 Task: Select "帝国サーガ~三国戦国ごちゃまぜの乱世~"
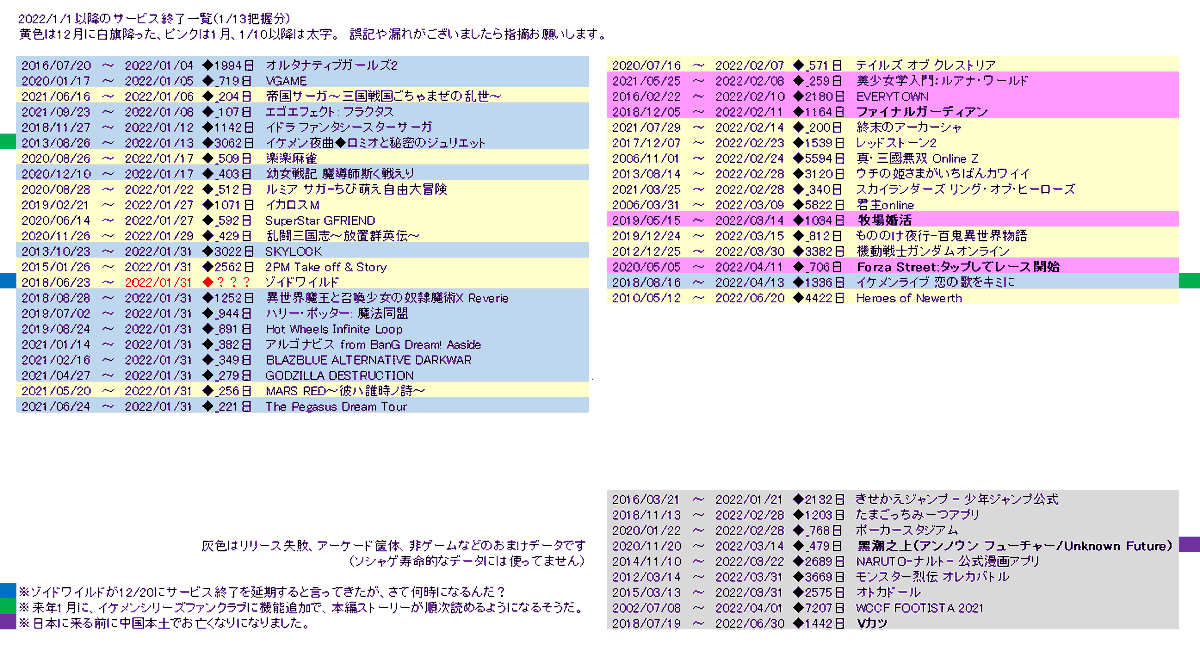(x=382, y=96)
